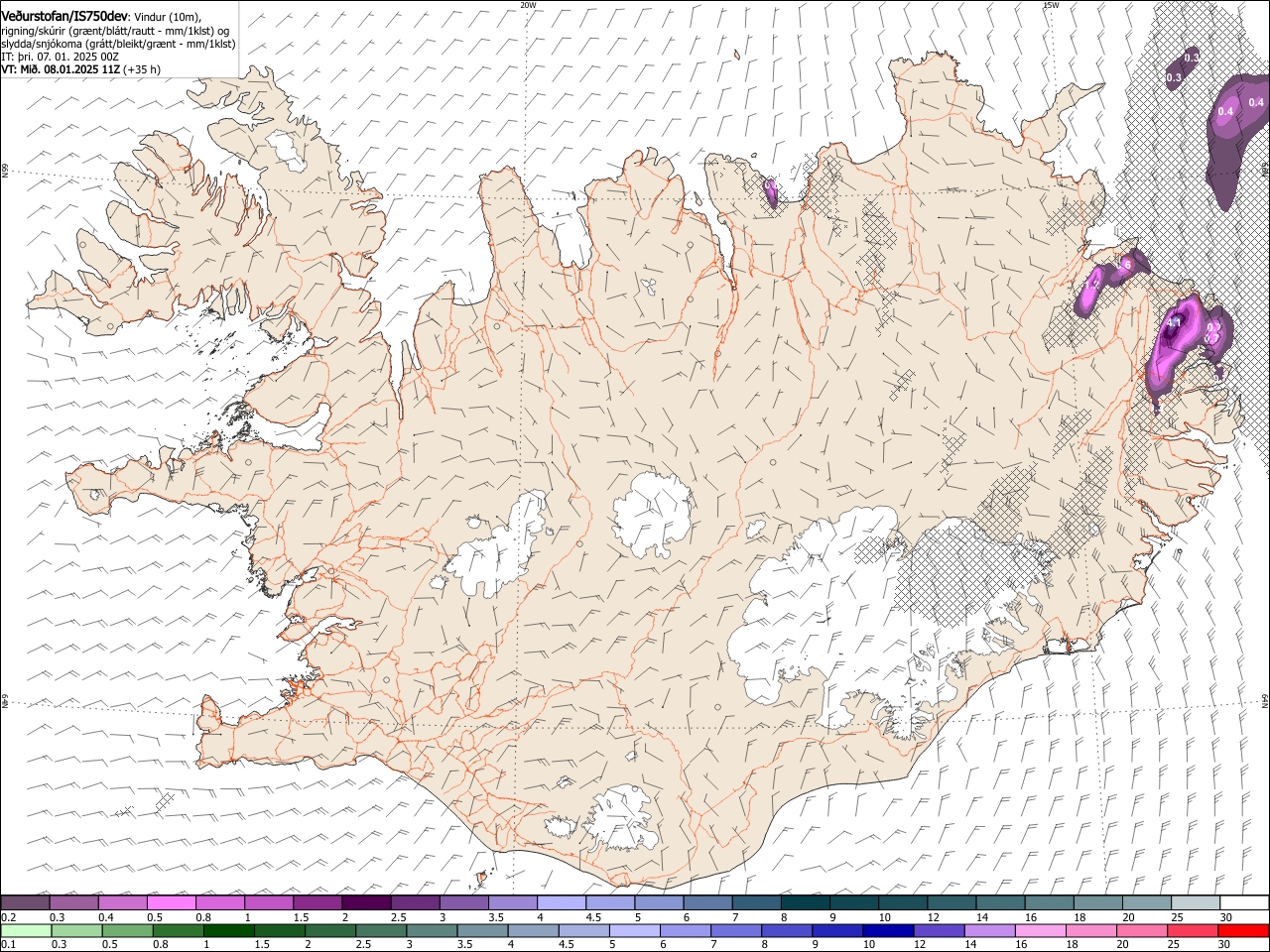This screenshot has height=952, width=1270.
Task: Pick lower legend pale green swatch 0.1 to 0.3
Action: point(26,930)
